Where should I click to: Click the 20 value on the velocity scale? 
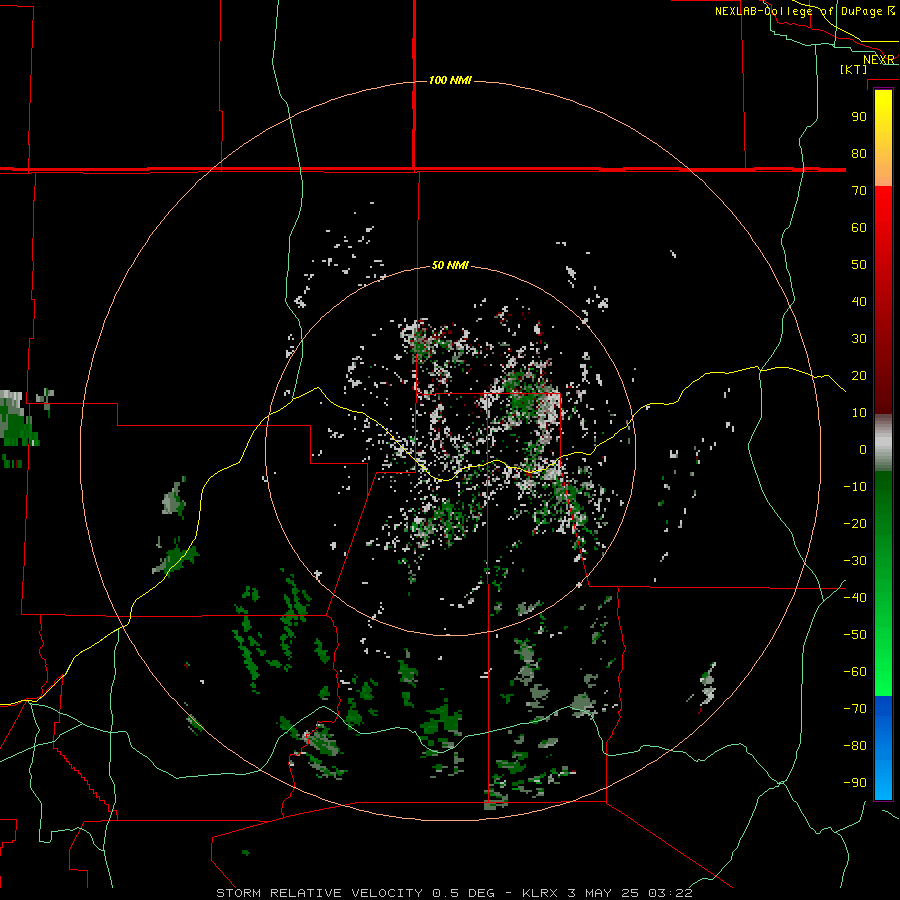click(859, 375)
